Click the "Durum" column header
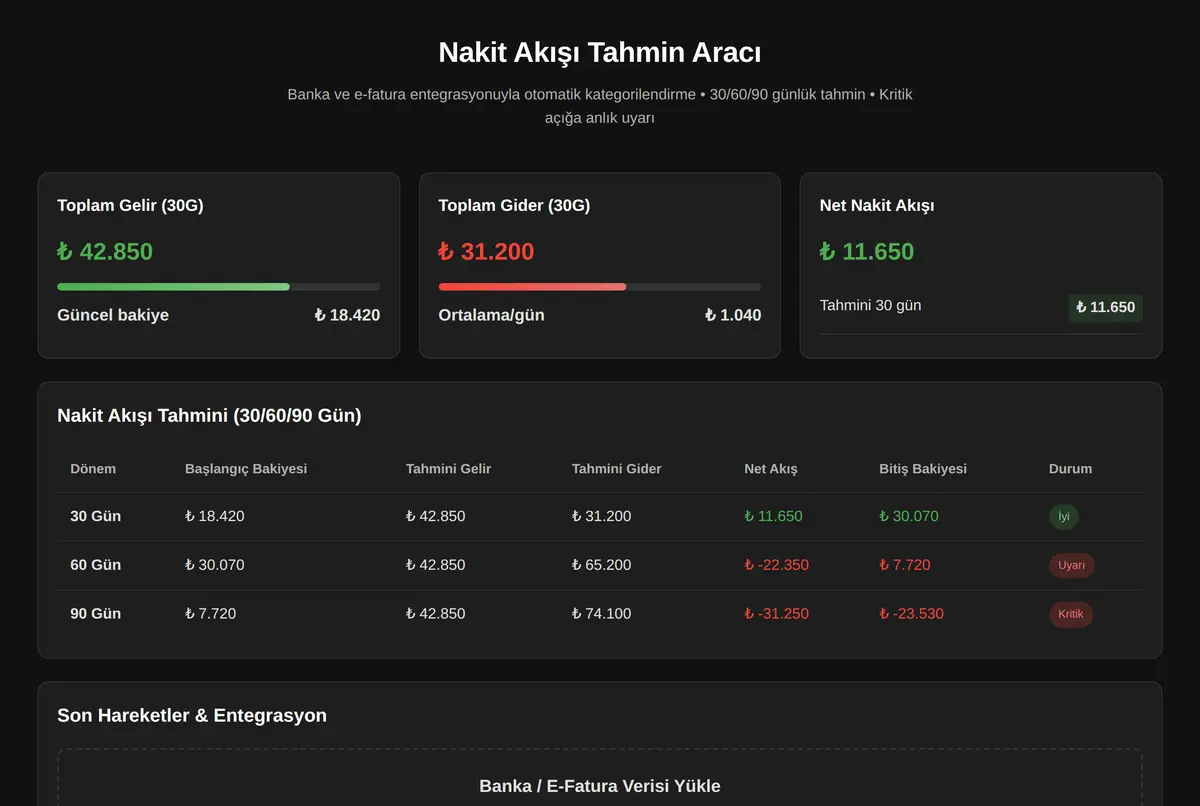The image size is (1200, 806). click(x=1070, y=469)
